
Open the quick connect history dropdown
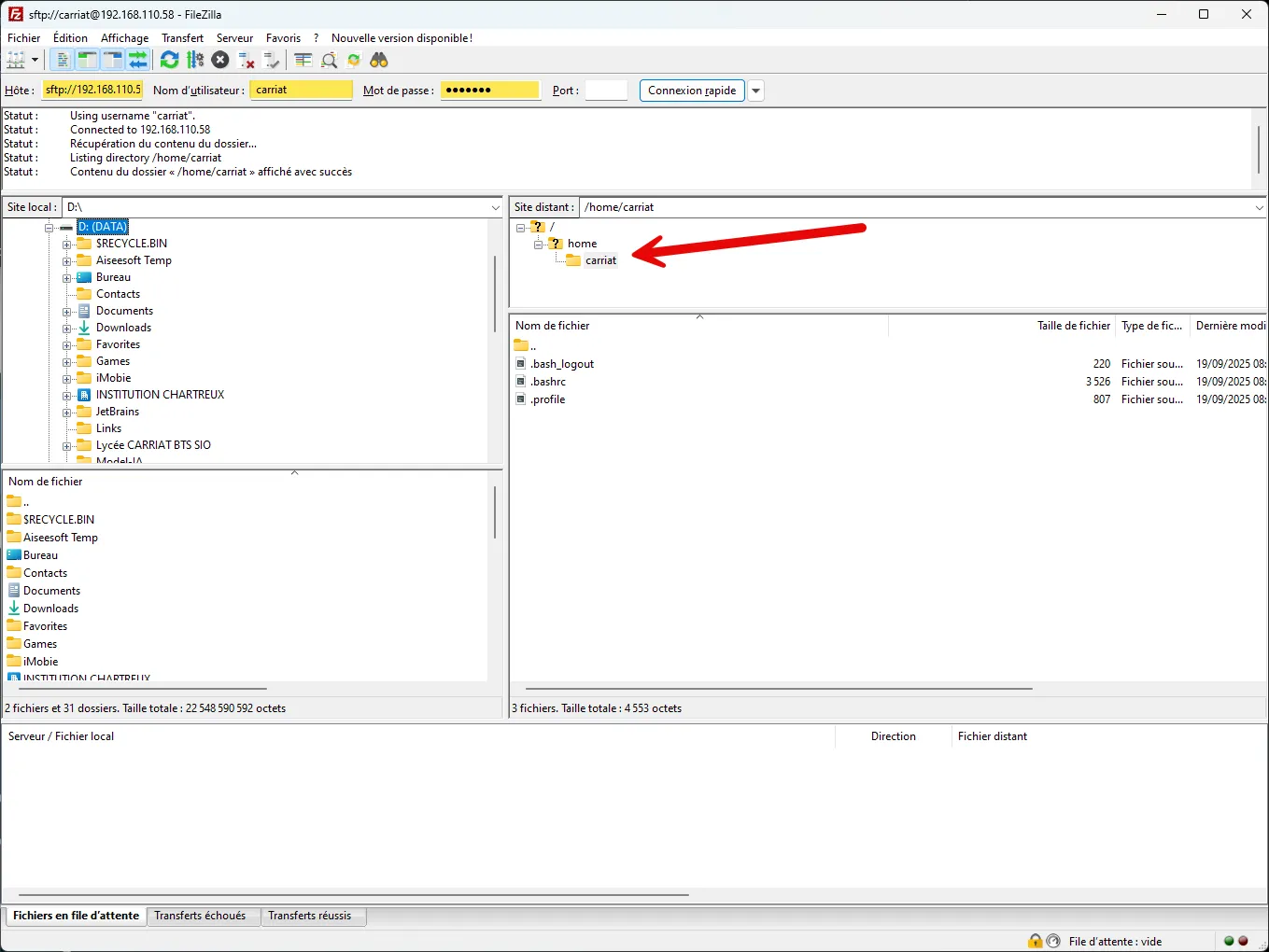click(x=756, y=91)
